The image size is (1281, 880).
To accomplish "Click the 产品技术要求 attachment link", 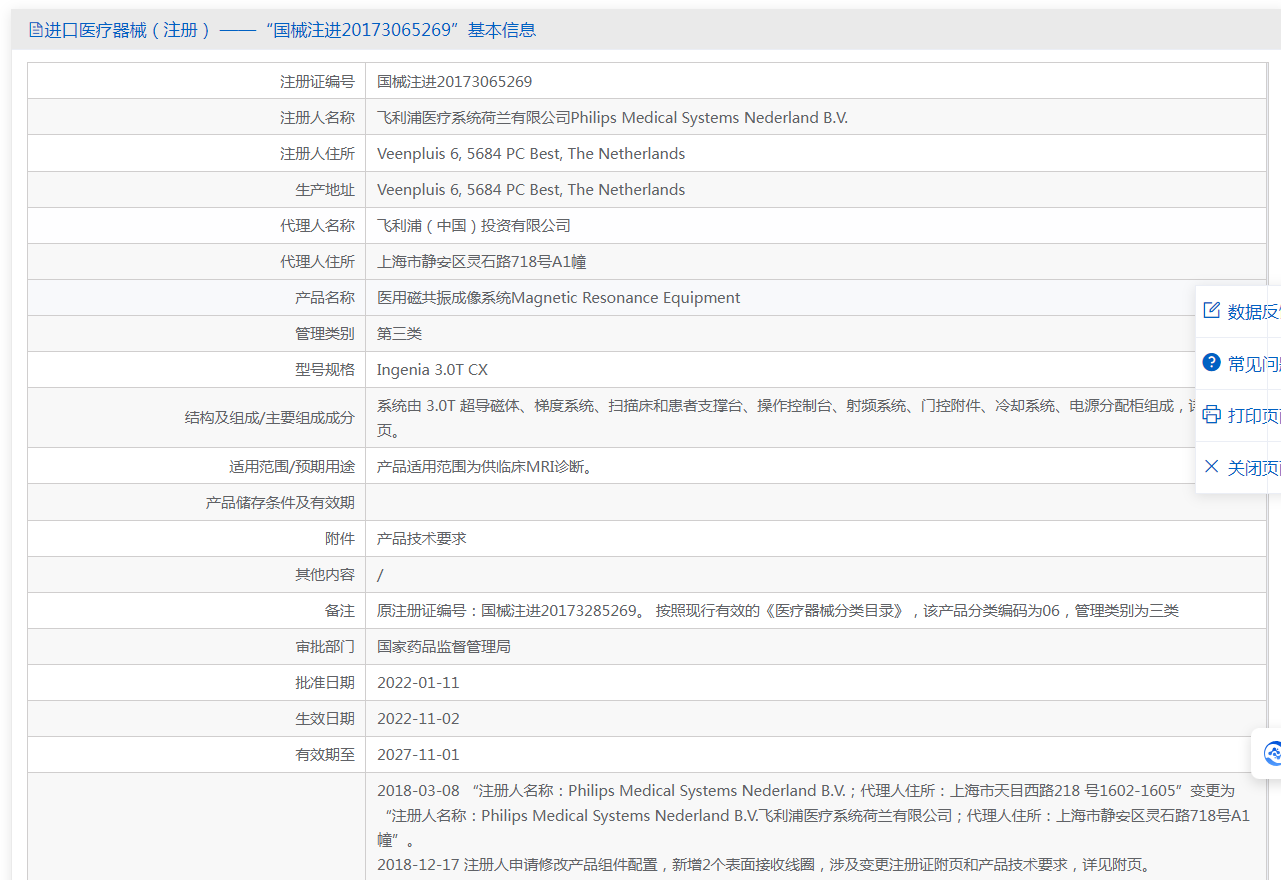I will coord(421,538).
